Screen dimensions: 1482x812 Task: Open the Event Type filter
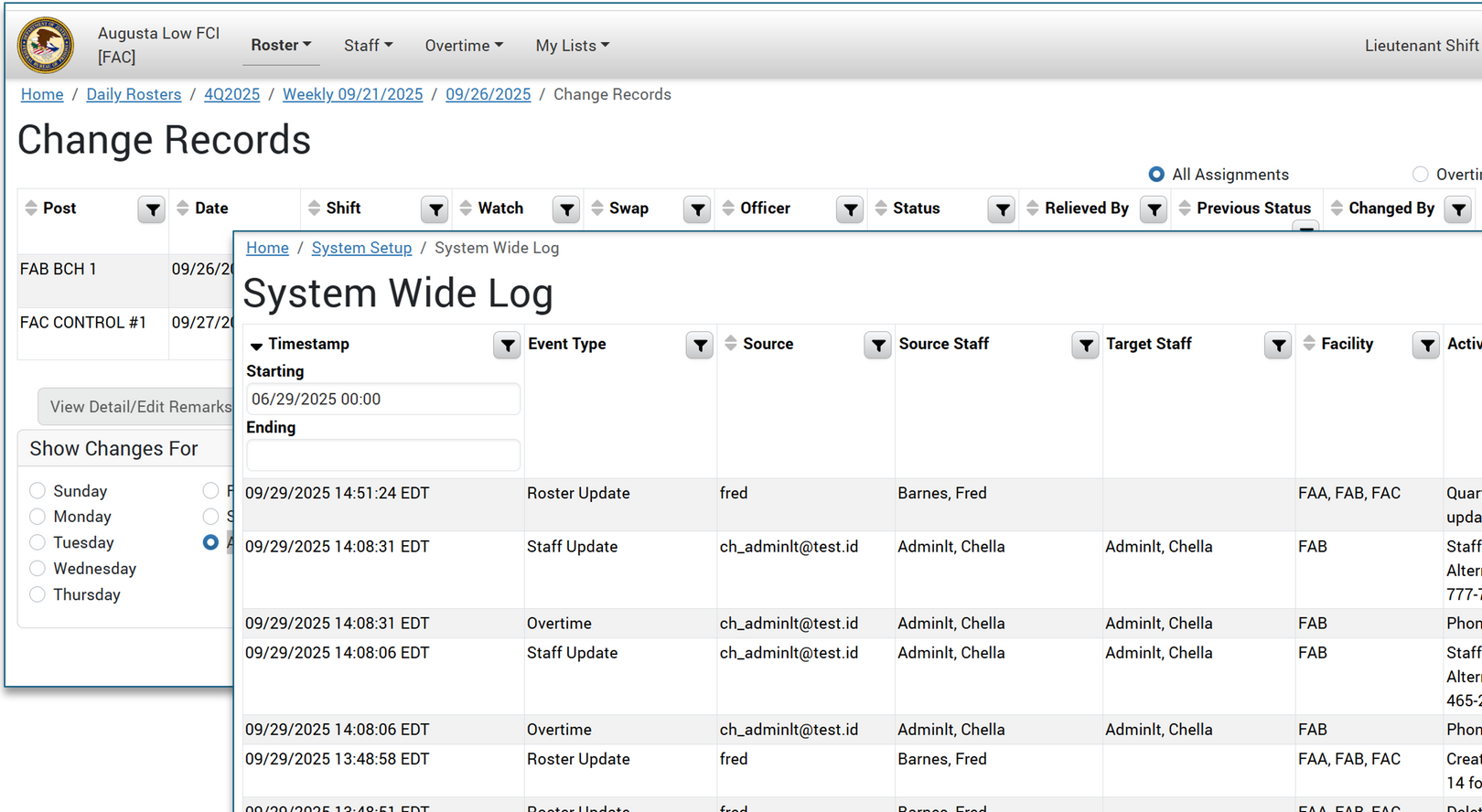coord(700,345)
